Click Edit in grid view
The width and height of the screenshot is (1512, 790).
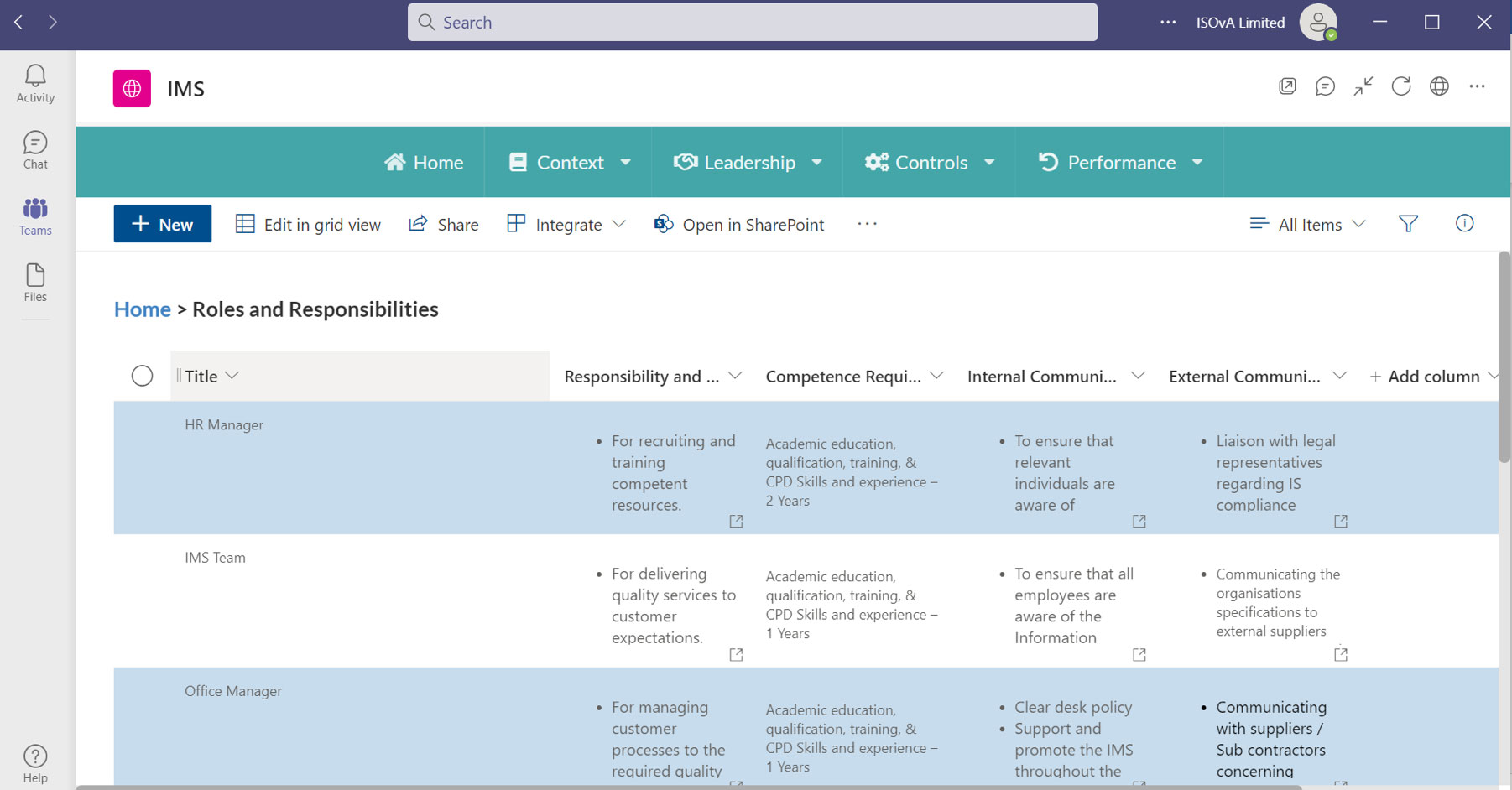308,224
